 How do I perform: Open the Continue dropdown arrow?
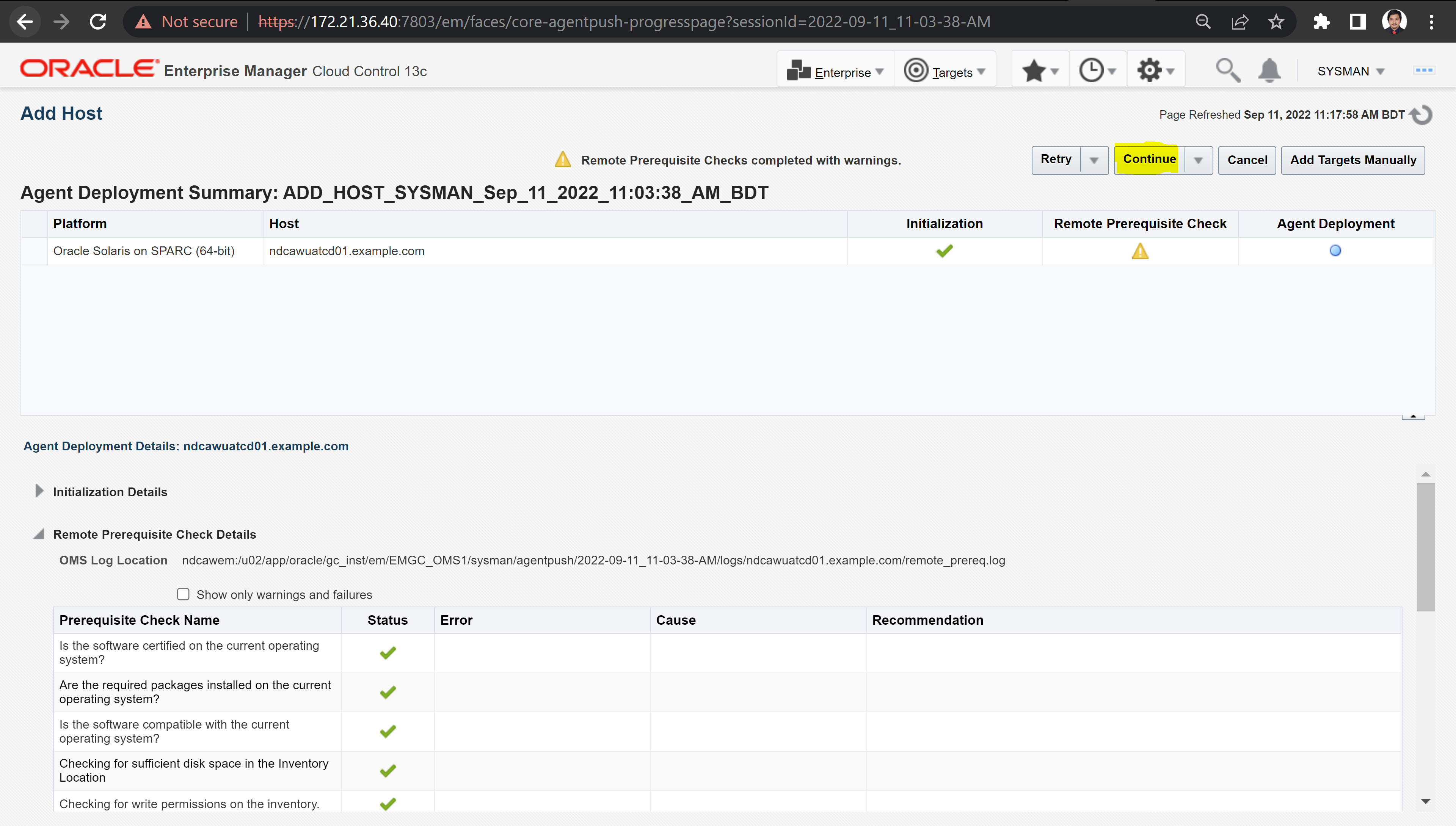coord(1199,161)
